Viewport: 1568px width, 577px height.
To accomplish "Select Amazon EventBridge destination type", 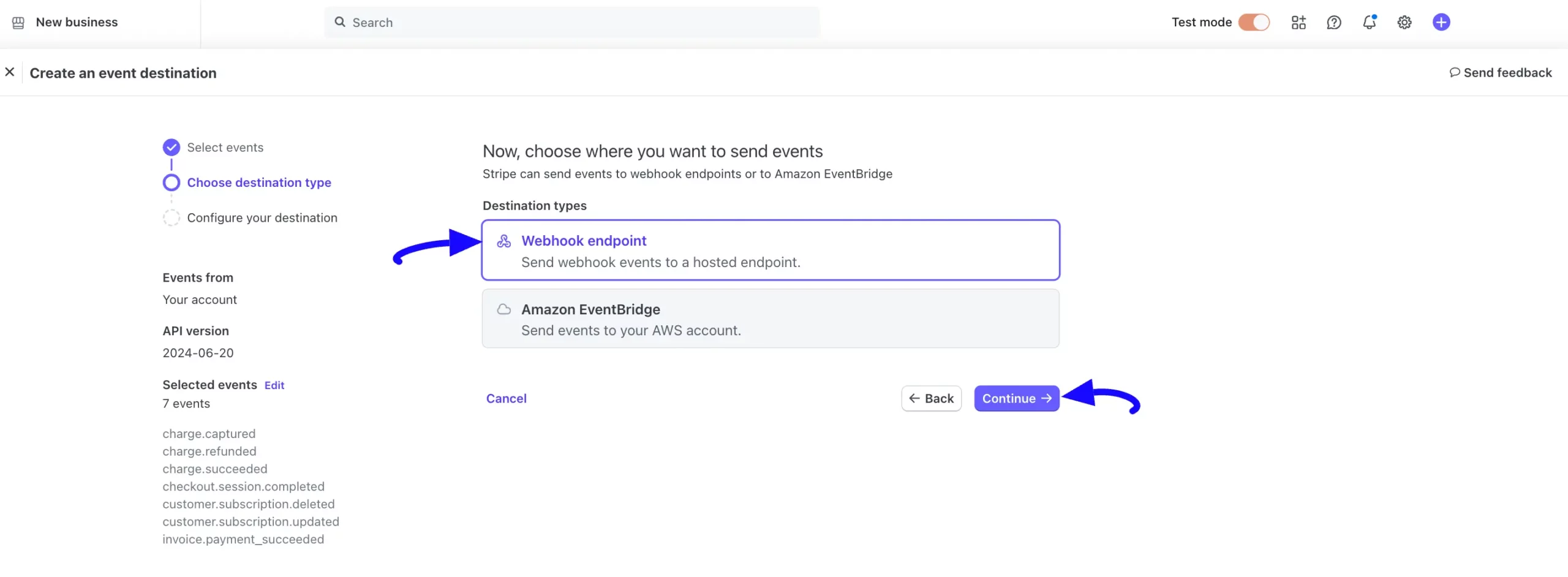I will click(771, 319).
